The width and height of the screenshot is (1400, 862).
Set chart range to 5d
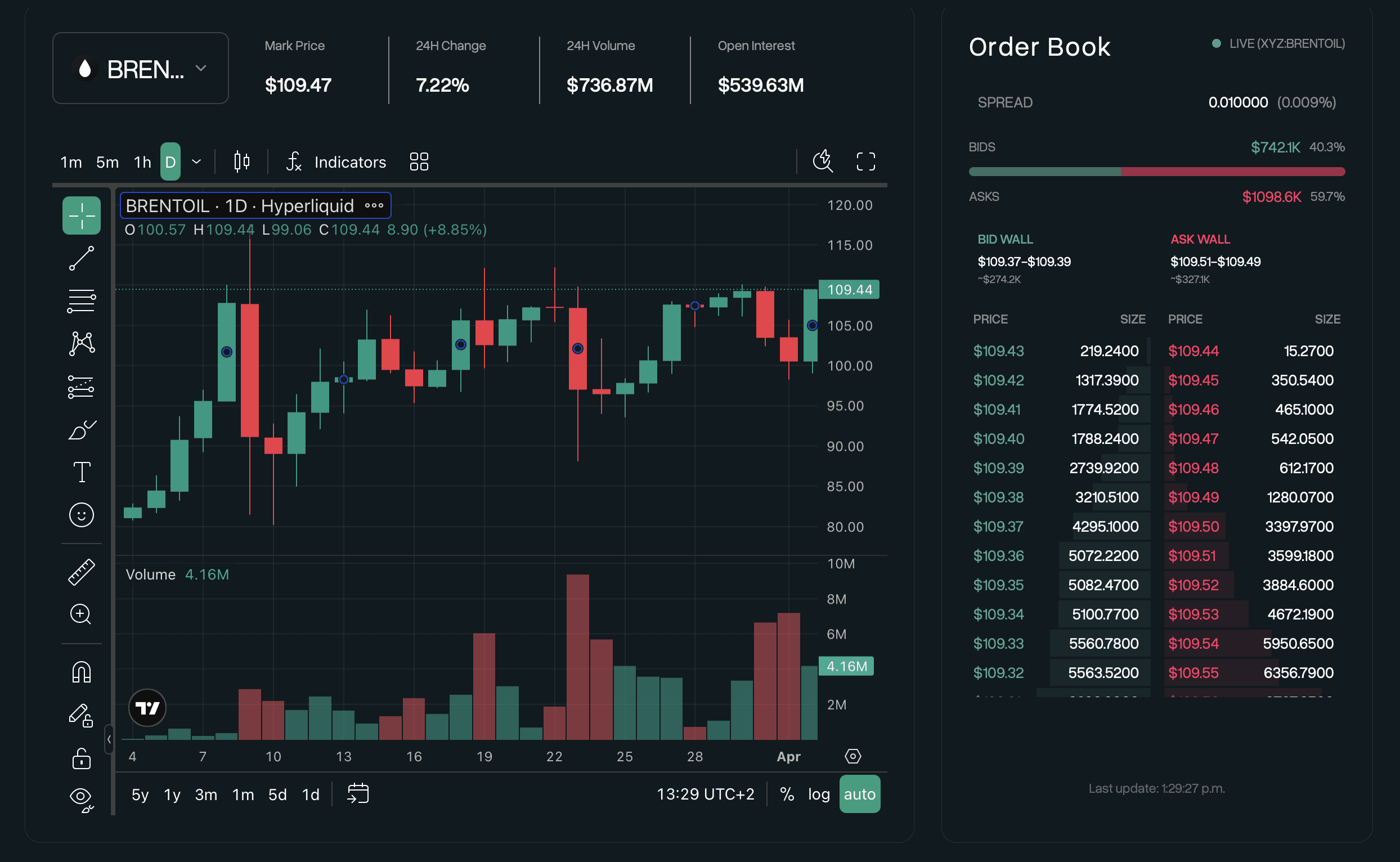click(277, 794)
